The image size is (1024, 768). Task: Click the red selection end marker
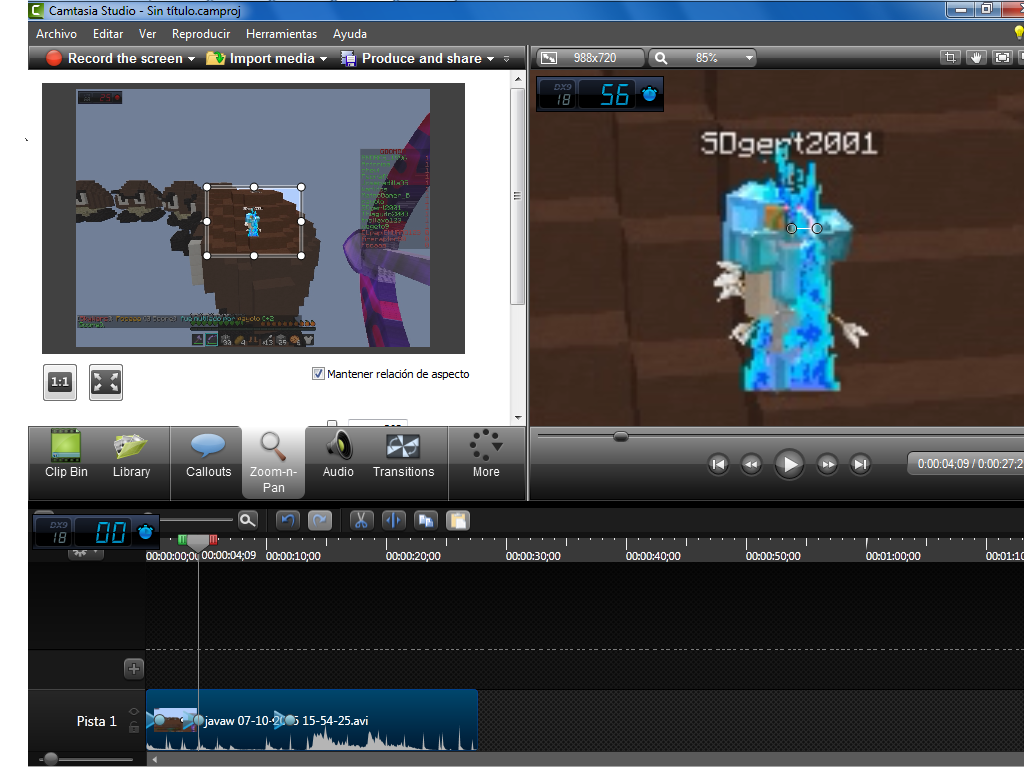pyautogui.click(x=214, y=539)
